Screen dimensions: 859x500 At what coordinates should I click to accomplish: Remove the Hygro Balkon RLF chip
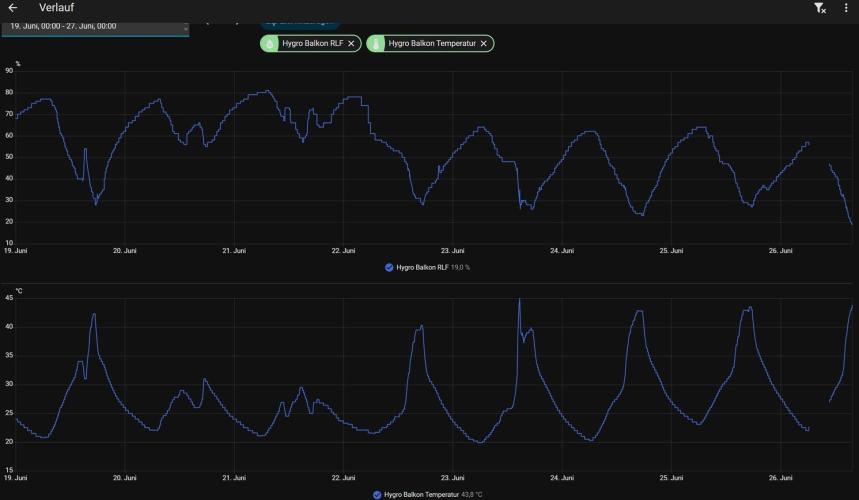click(x=351, y=43)
